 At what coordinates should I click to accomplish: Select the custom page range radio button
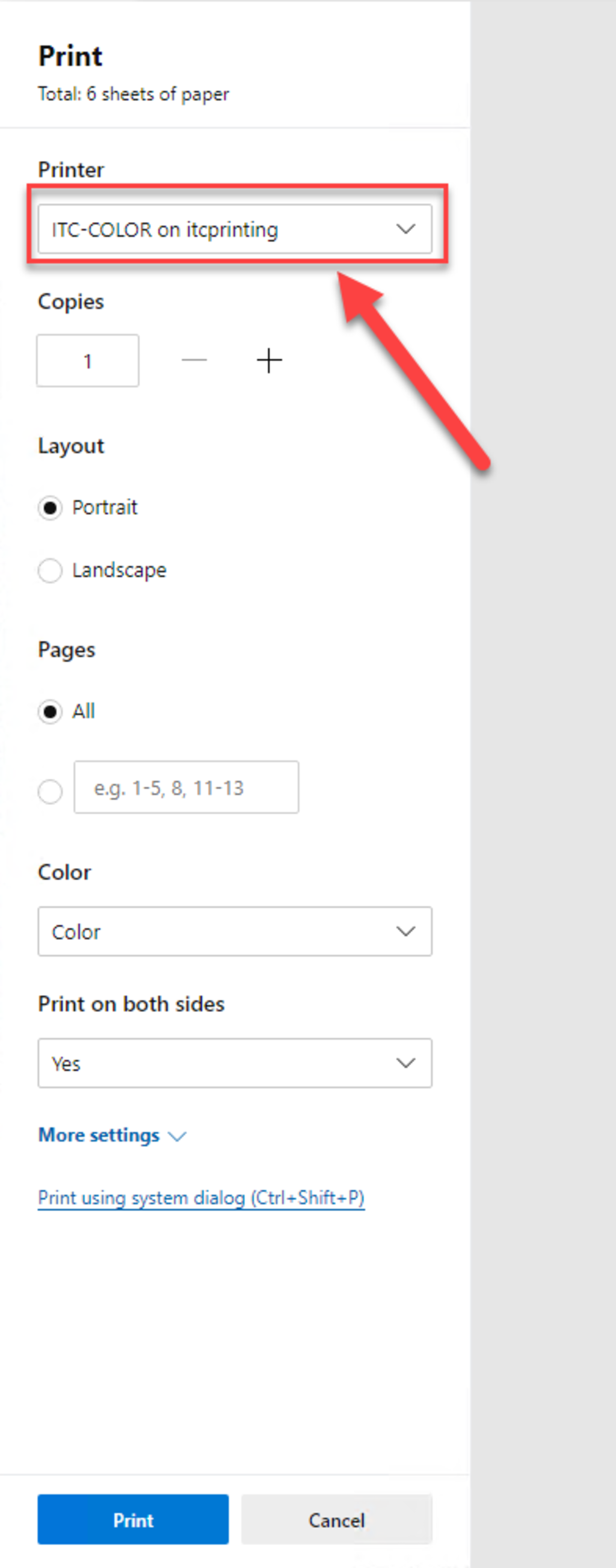click(50, 791)
